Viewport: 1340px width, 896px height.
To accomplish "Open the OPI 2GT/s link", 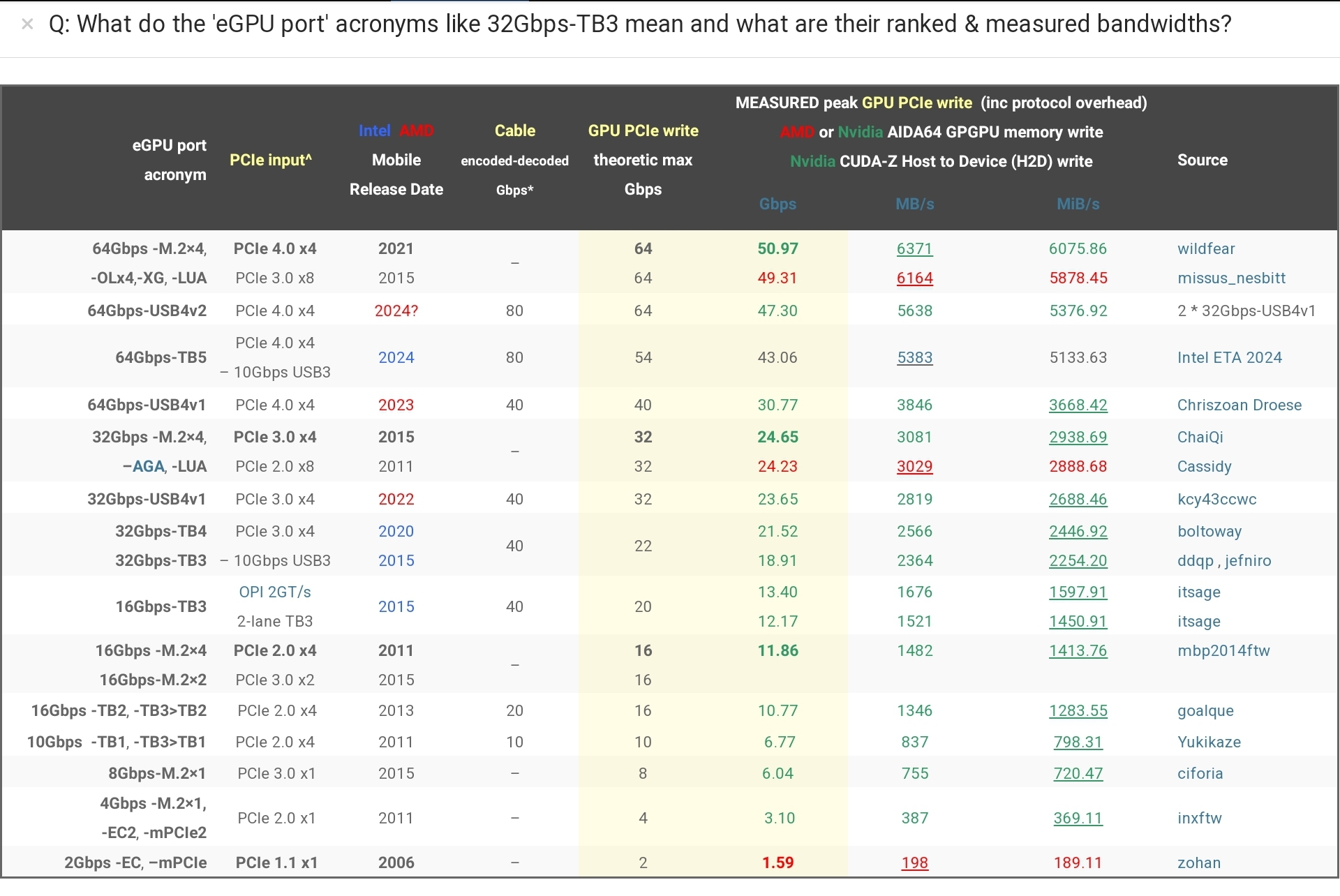I will pos(275,592).
